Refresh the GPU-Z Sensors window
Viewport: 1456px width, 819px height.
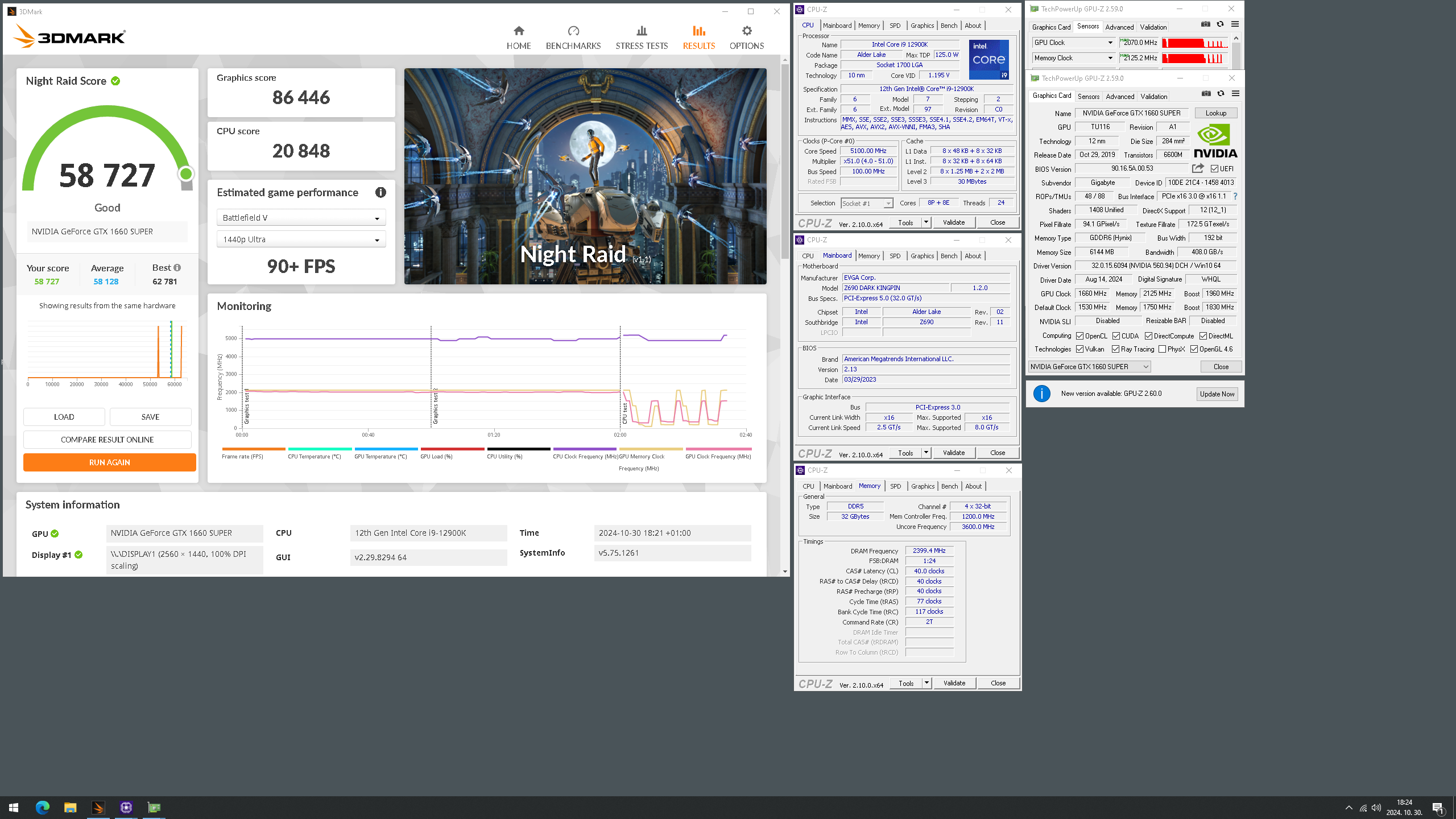tap(1220, 24)
